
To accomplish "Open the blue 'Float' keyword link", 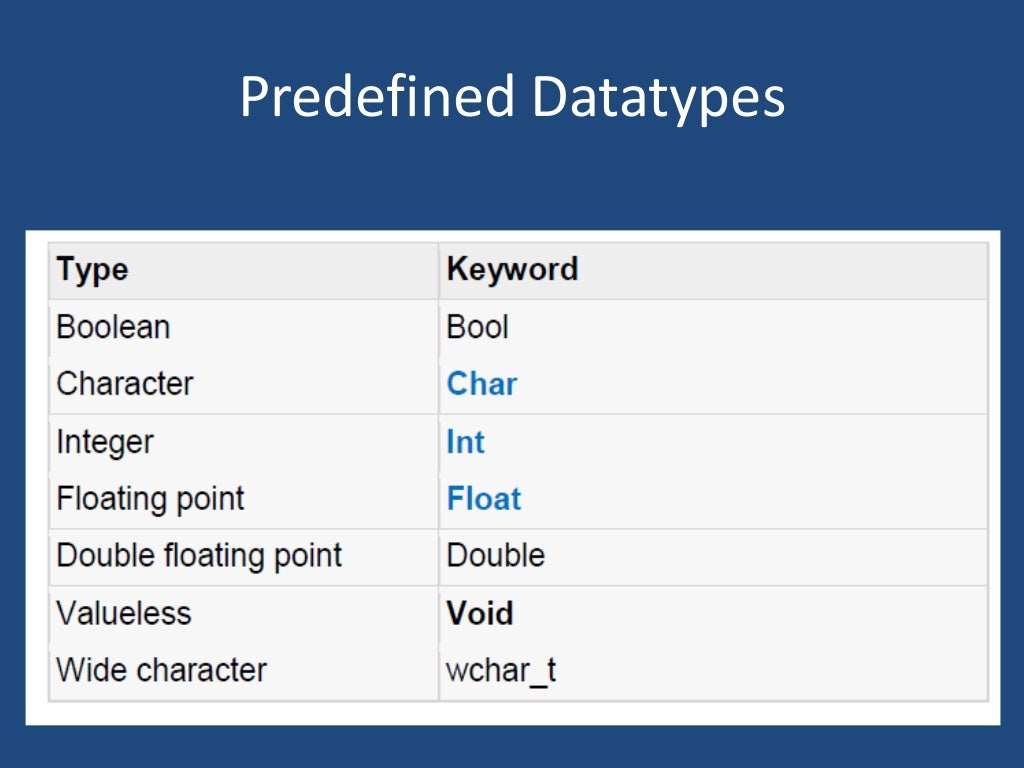I will 484,499.
